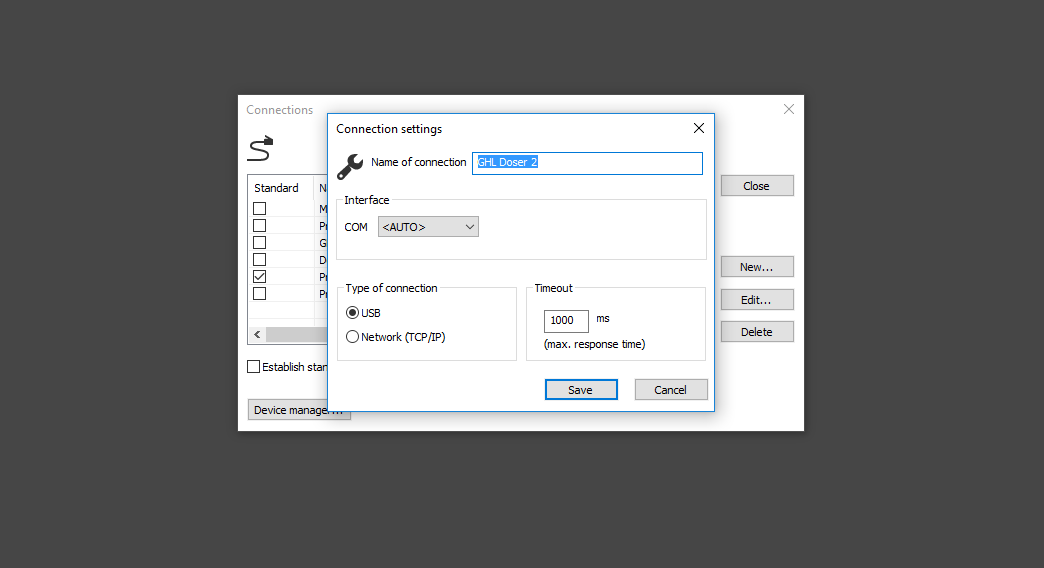Image resolution: width=1044 pixels, height=568 pixels.
Task: Click the Name of connection field
Action: pos(587,163)
